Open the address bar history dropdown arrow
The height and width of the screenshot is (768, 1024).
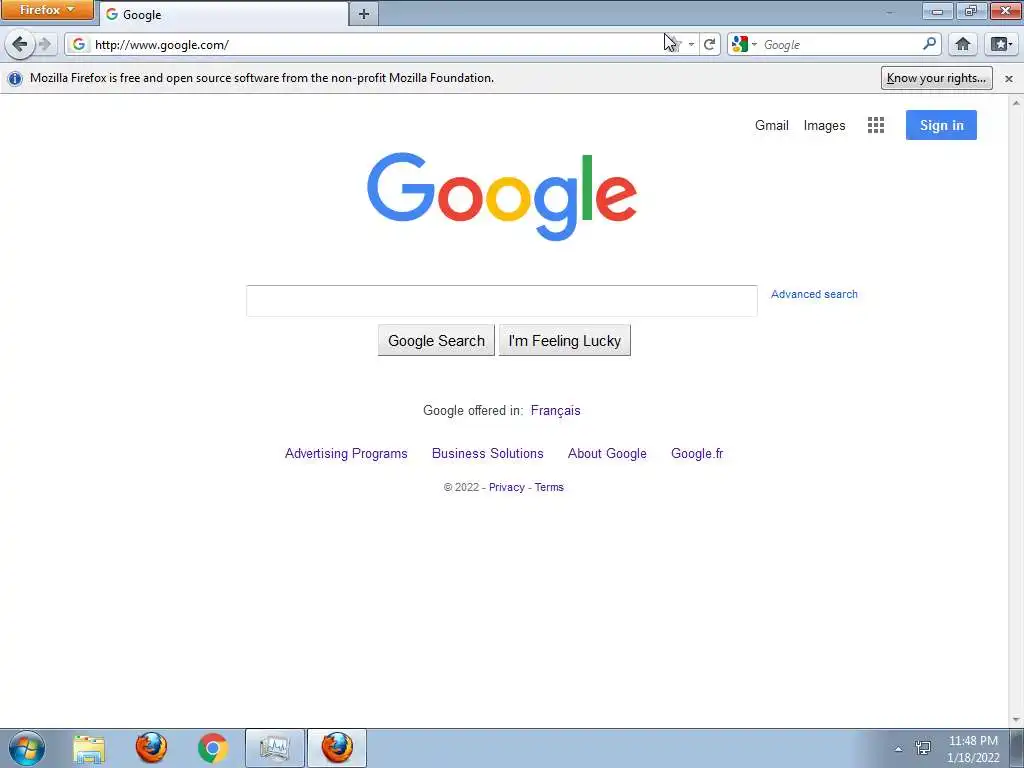[x=692, y=44]
